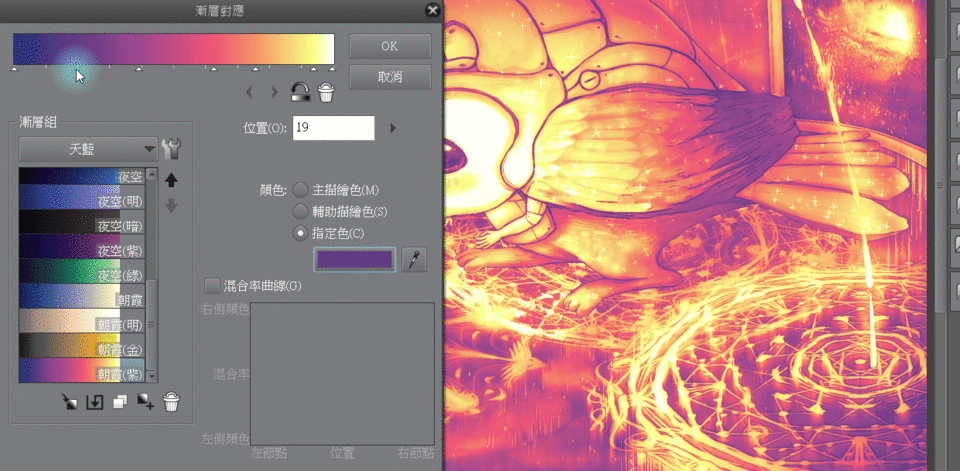Image resolution: width=960 pixels, height=471 pixels.
Task: Select the 夜空(綠) gradient preset
Action: (x=82, y=271)
